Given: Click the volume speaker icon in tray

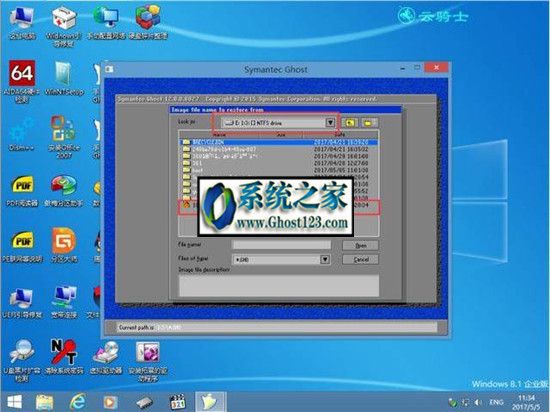Looking at the screenshot, I should coord(477,402).
